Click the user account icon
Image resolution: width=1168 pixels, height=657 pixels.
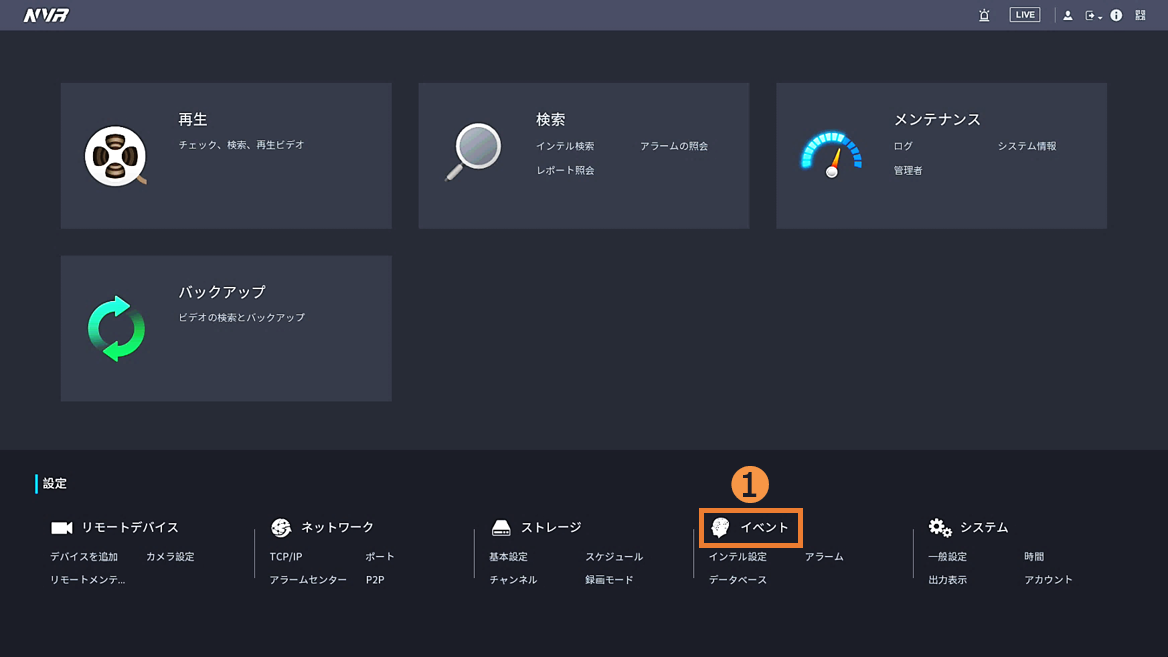(1068, 15)
